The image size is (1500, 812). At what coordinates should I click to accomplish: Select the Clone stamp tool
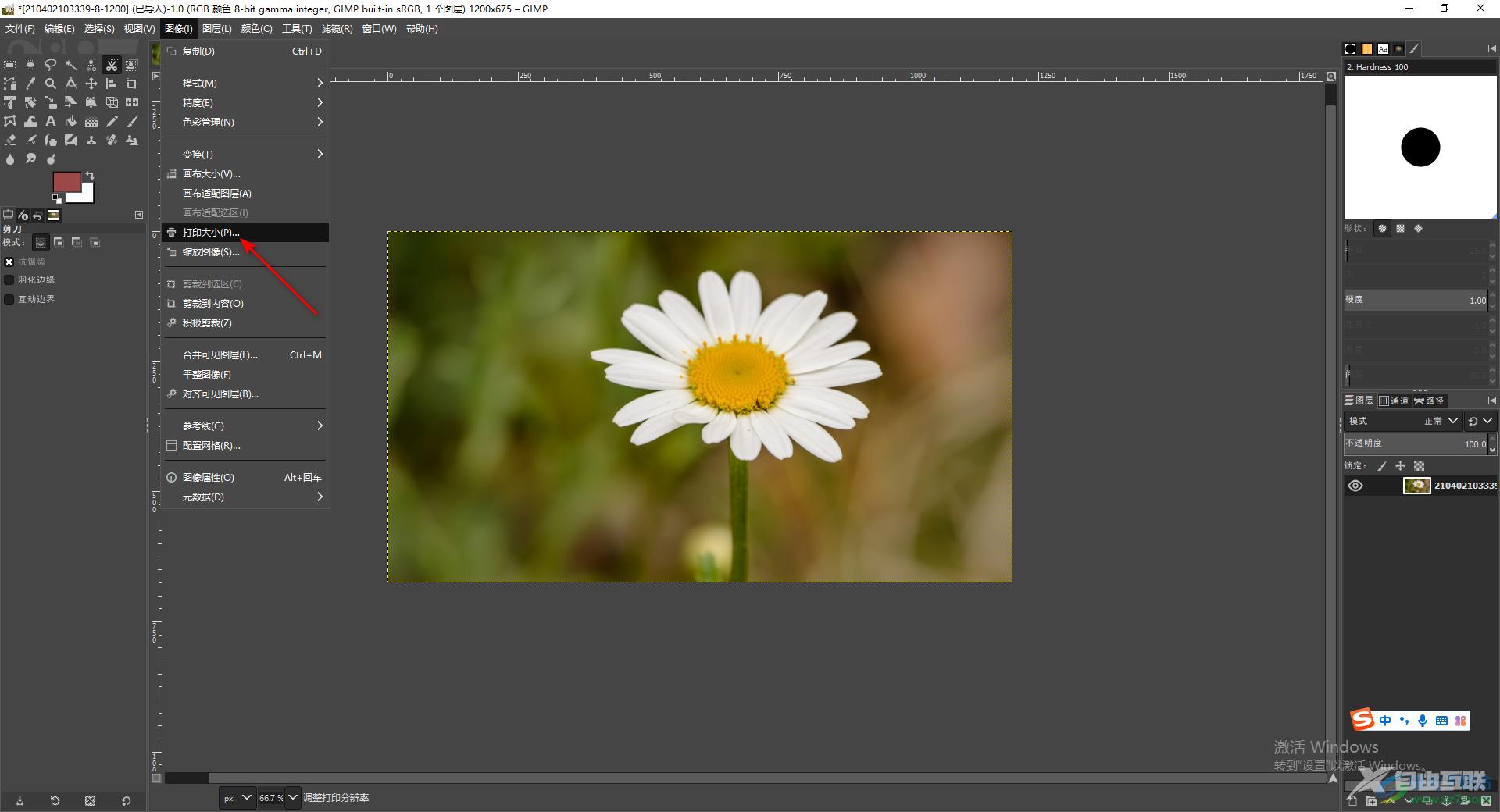pos(91,140)
